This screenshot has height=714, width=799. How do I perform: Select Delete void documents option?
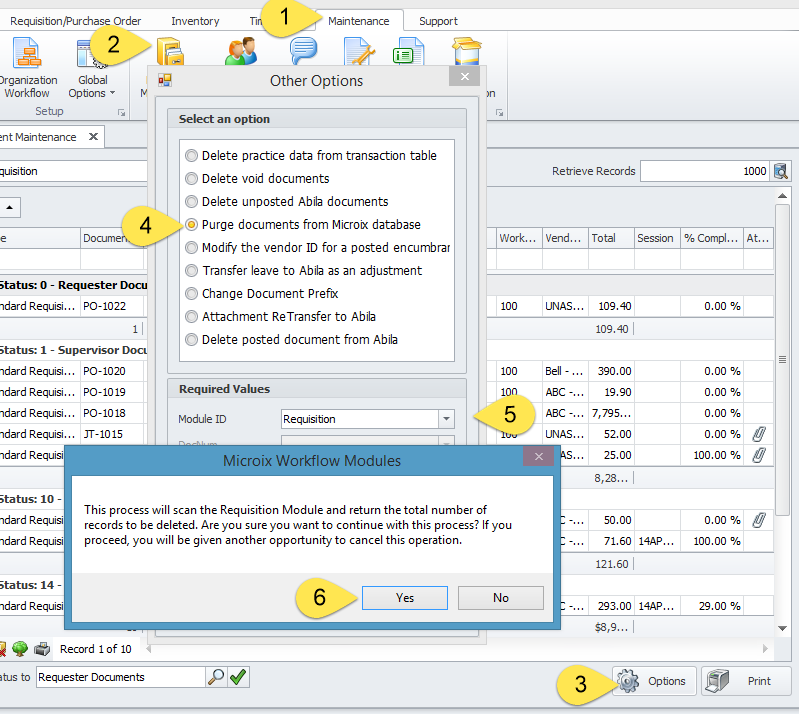(191, 179)
